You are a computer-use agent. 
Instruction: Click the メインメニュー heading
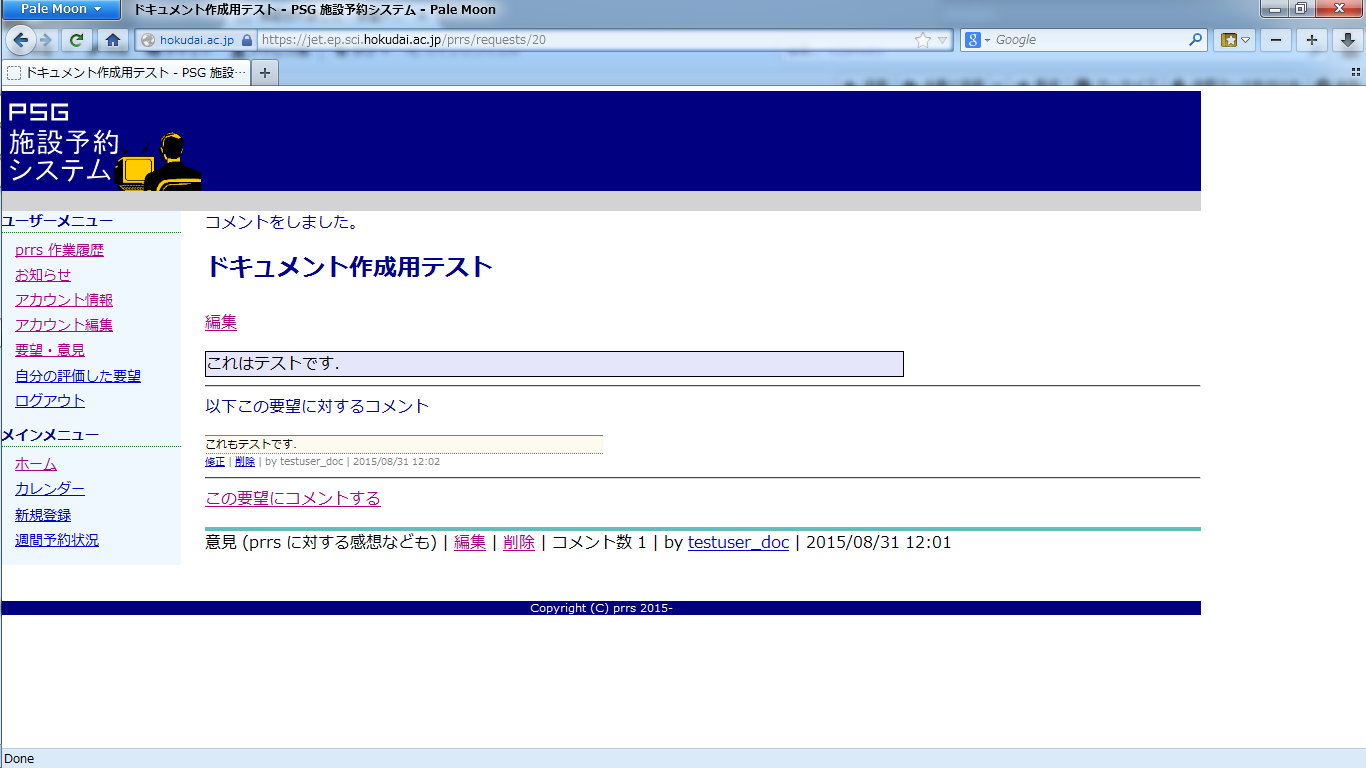(x=50, y=435)
